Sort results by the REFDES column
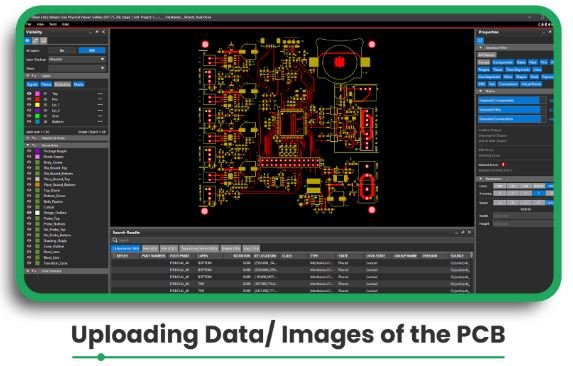 pos(122,256)
